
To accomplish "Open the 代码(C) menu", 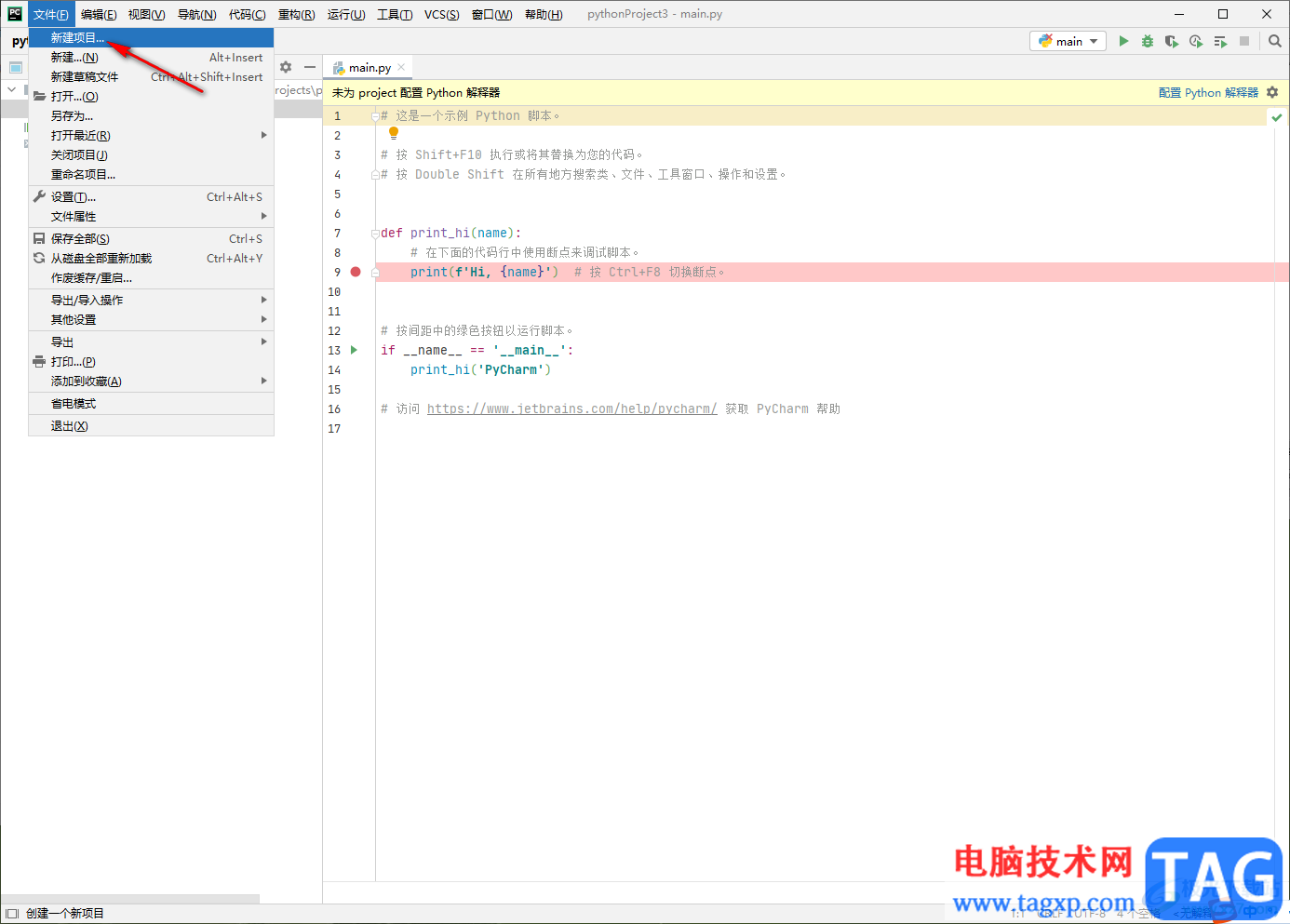I will click(247, 14).
